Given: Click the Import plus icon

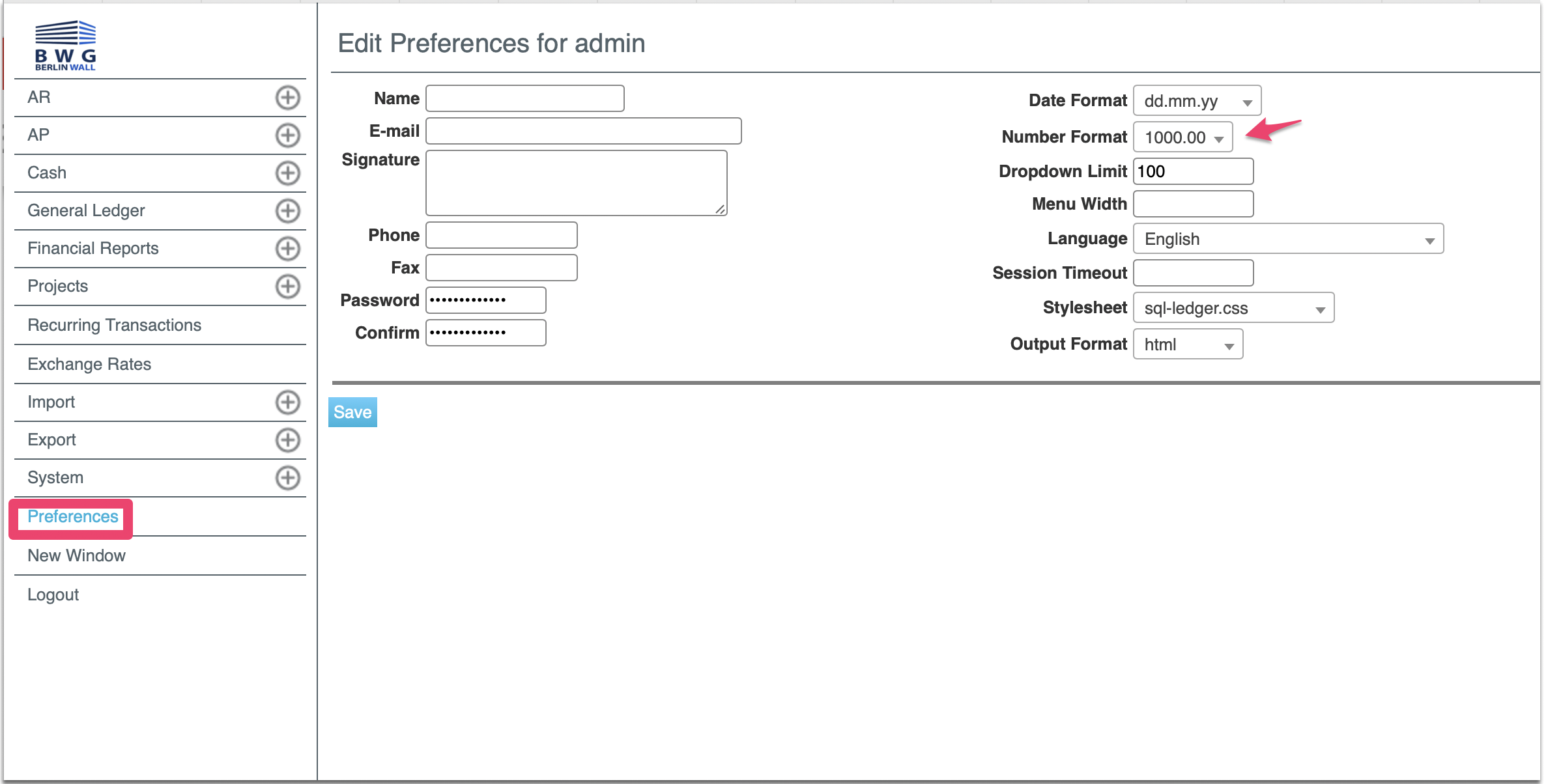Looking at the screenshot, I should coord(287,402).
